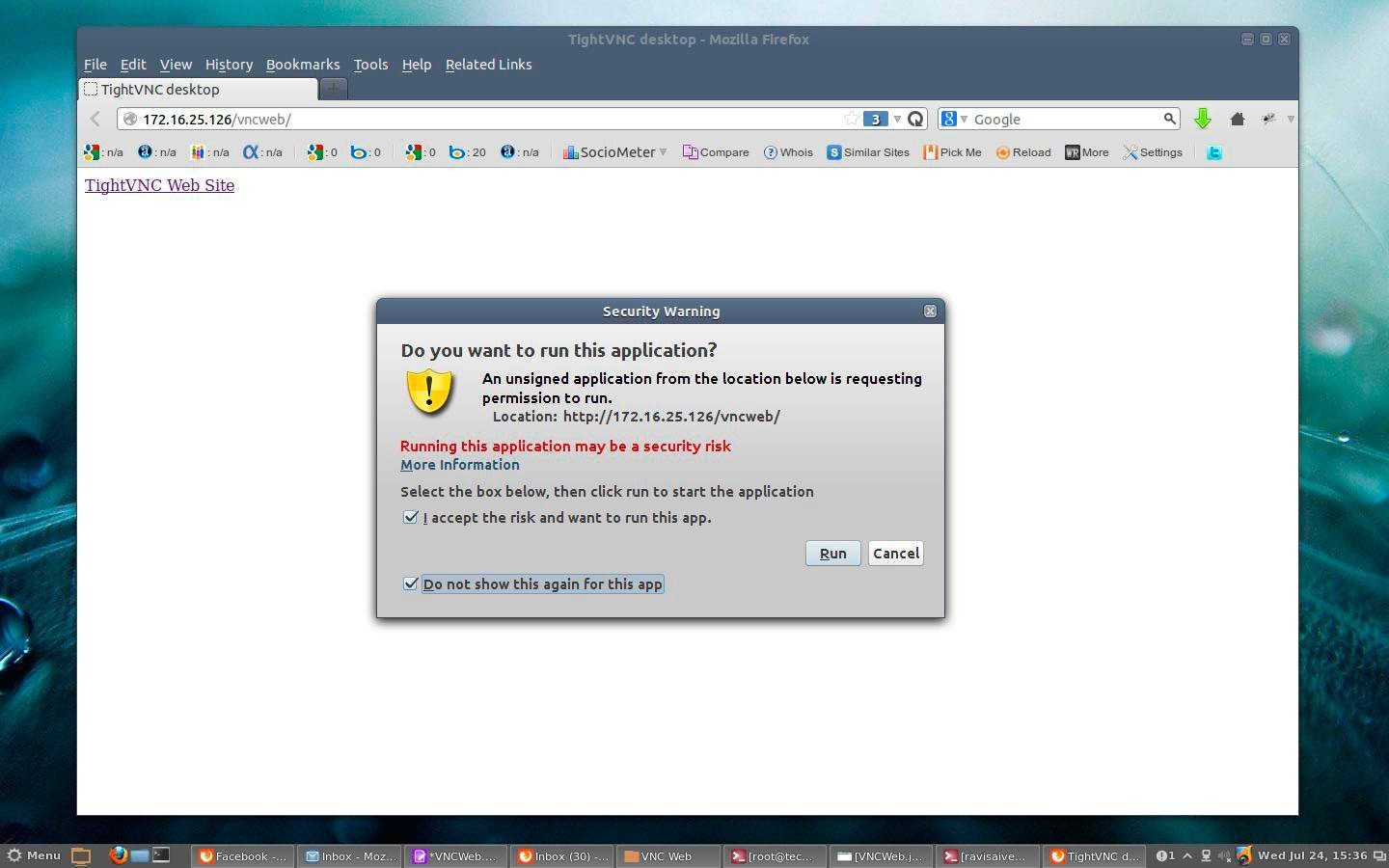Open the toolbar Settings wrench
Viewport: 1389px width, 868px height.
[1153, 152]
